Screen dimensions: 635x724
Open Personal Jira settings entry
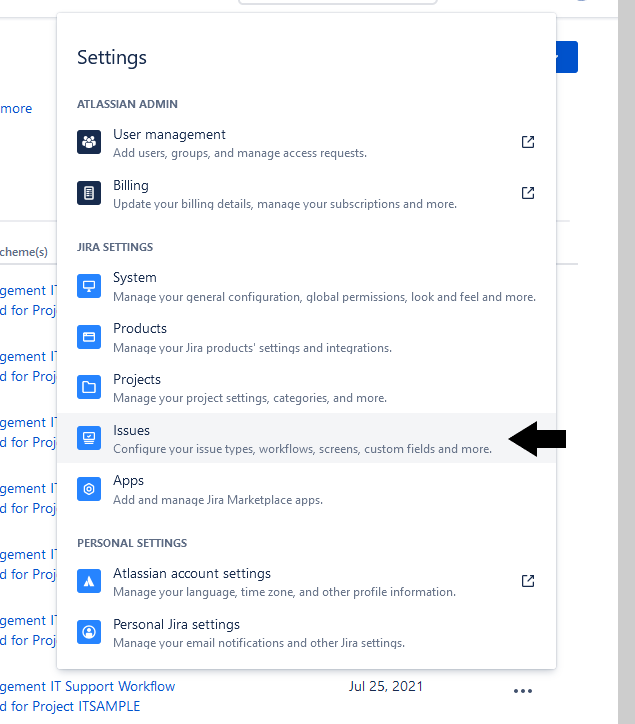(x=307, y=633)
